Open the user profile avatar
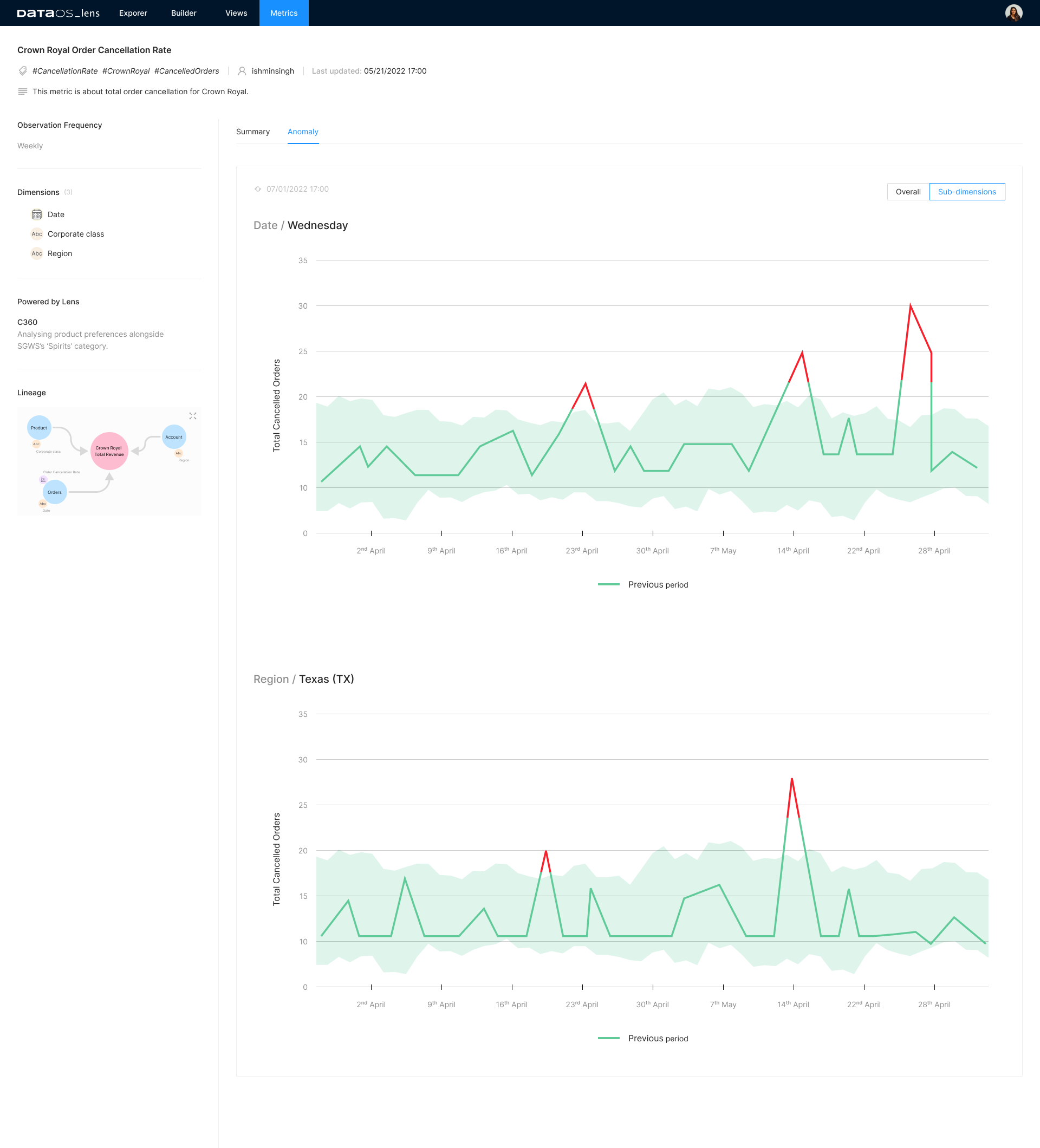This screenshot has width=1040, height=1148. [x=1013, y=13]
